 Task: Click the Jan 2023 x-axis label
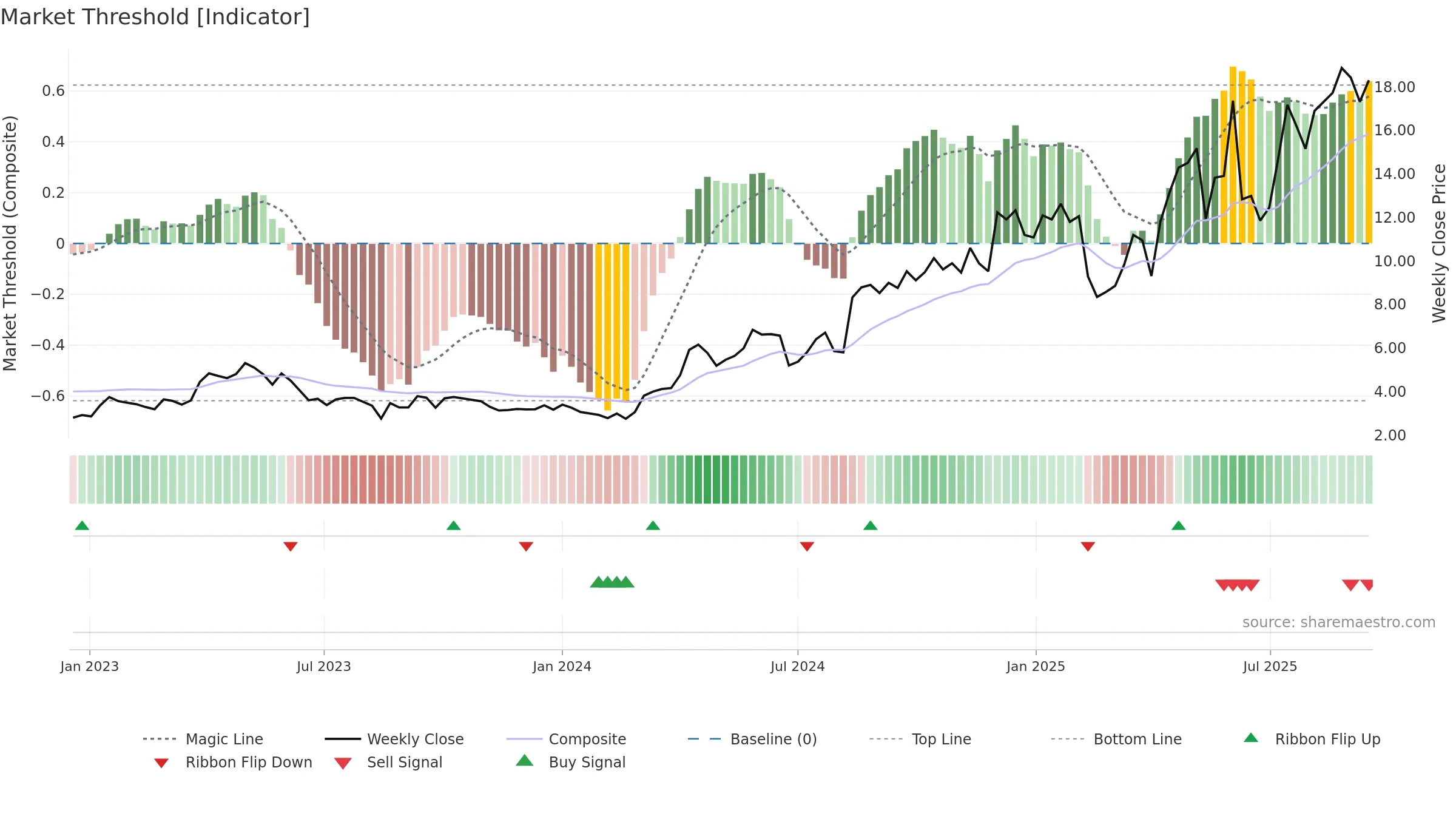[90, 667]
